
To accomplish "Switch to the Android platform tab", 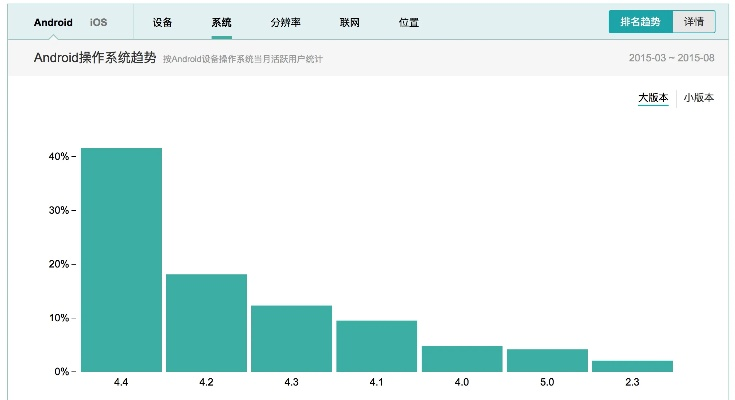I will (x=53, y=22).
